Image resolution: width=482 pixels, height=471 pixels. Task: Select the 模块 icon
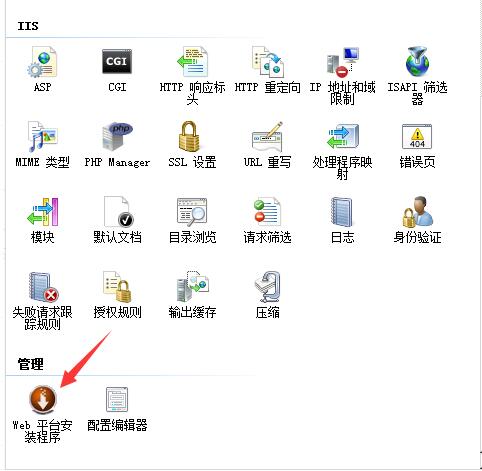click(42, 212)
